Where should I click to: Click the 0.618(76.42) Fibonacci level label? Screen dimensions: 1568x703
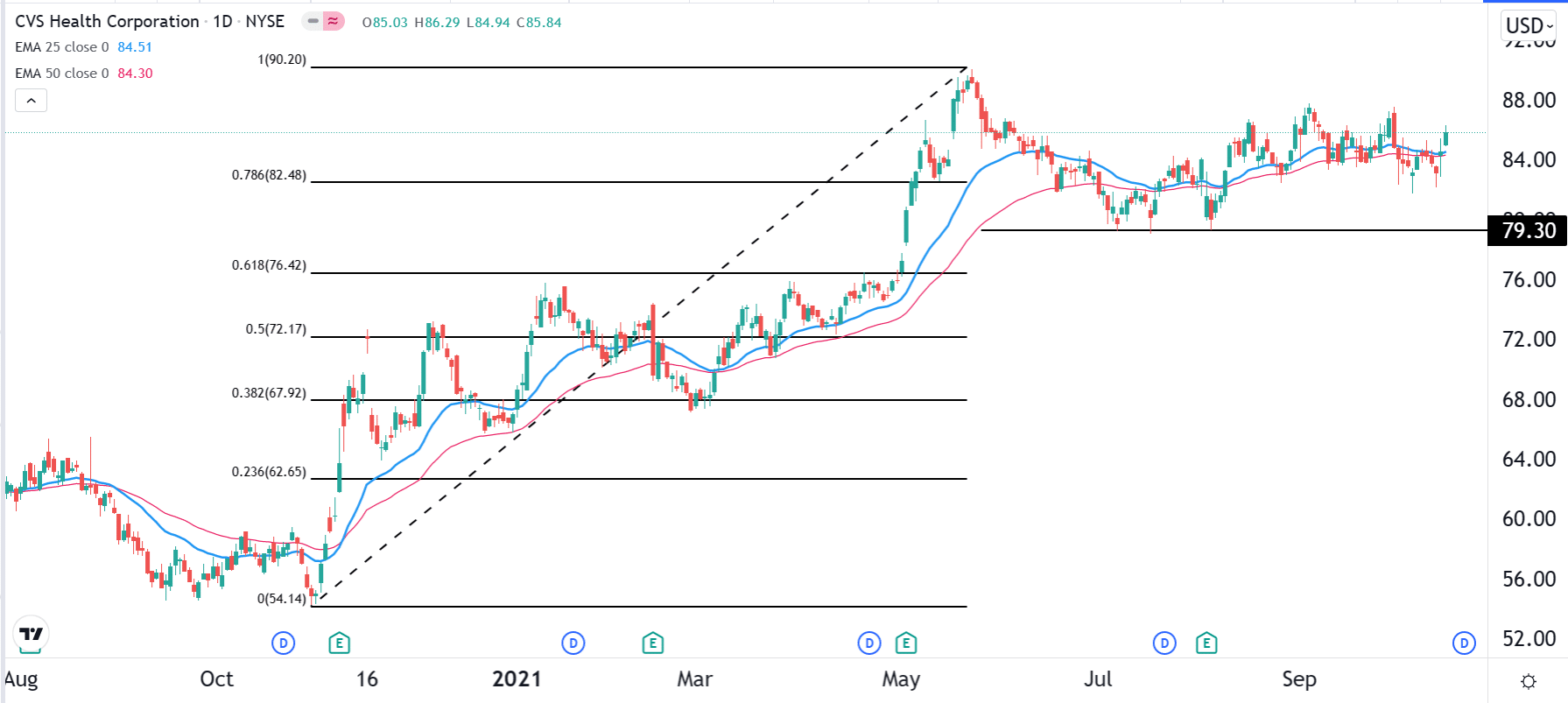pos(269,265)
